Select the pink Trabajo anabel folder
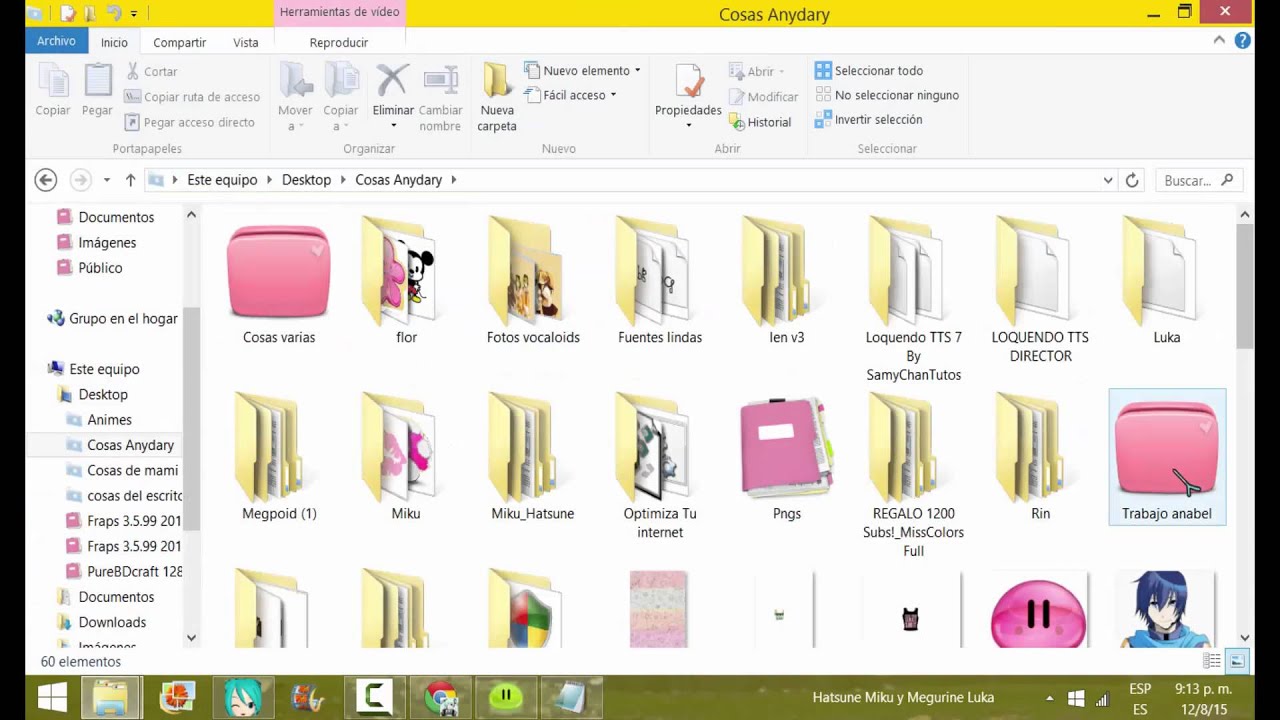Viewport: 1280px width, 720px height. [x=1167, y=457]
